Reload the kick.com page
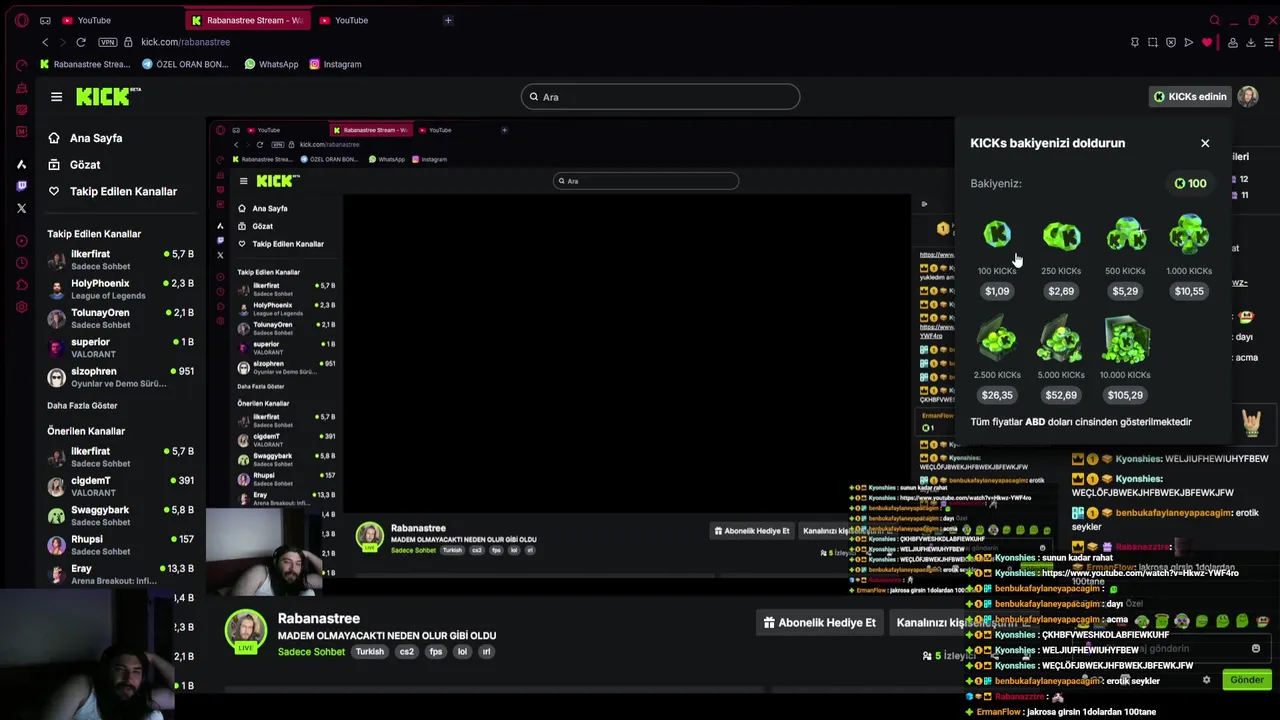The width and height of the screenshot is (1280, 720). pyautogui.click(x=81, y=42)
